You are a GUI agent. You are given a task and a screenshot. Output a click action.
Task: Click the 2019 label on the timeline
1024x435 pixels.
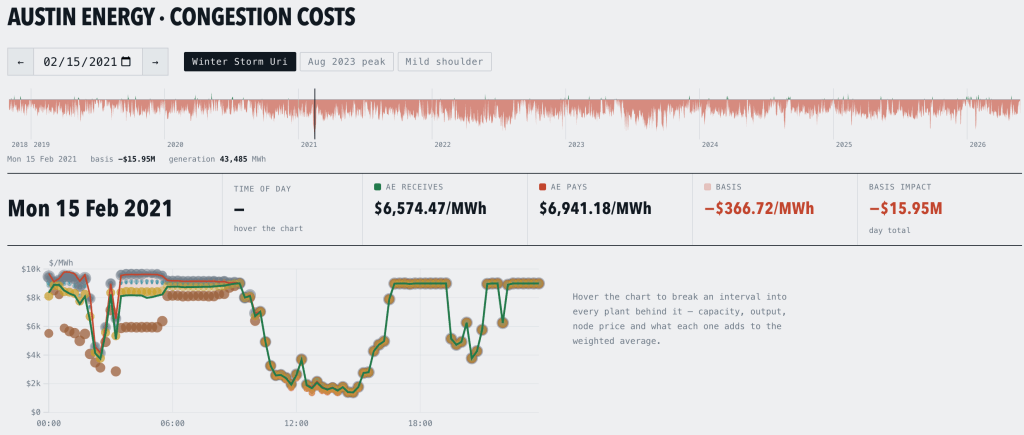pyautogui.click(x=41, y=144)
